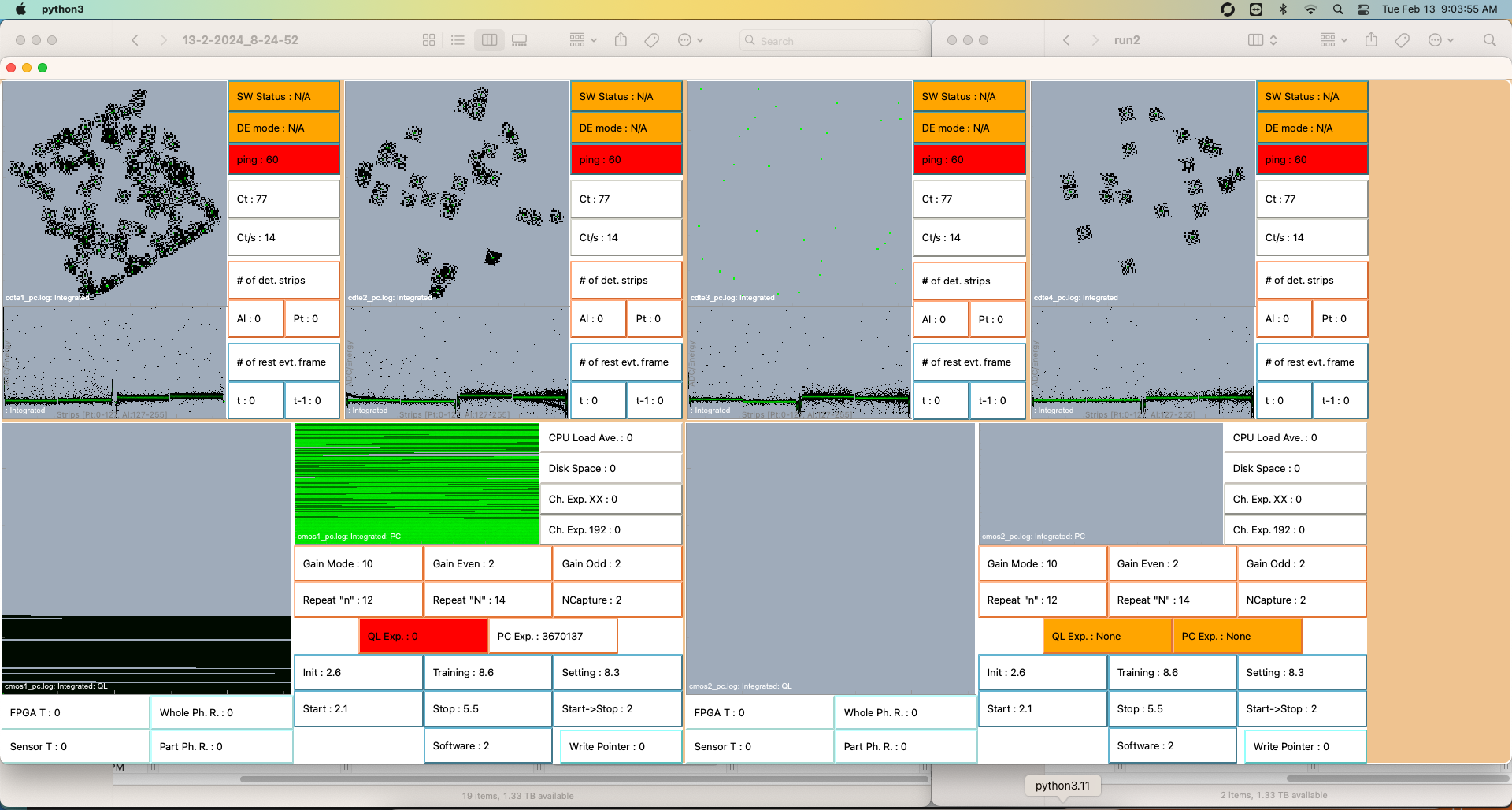This screenshot has height=810, width=1512.
Task: Click the horizontal scrollbar in left Finder window
Action: point(583,779)
